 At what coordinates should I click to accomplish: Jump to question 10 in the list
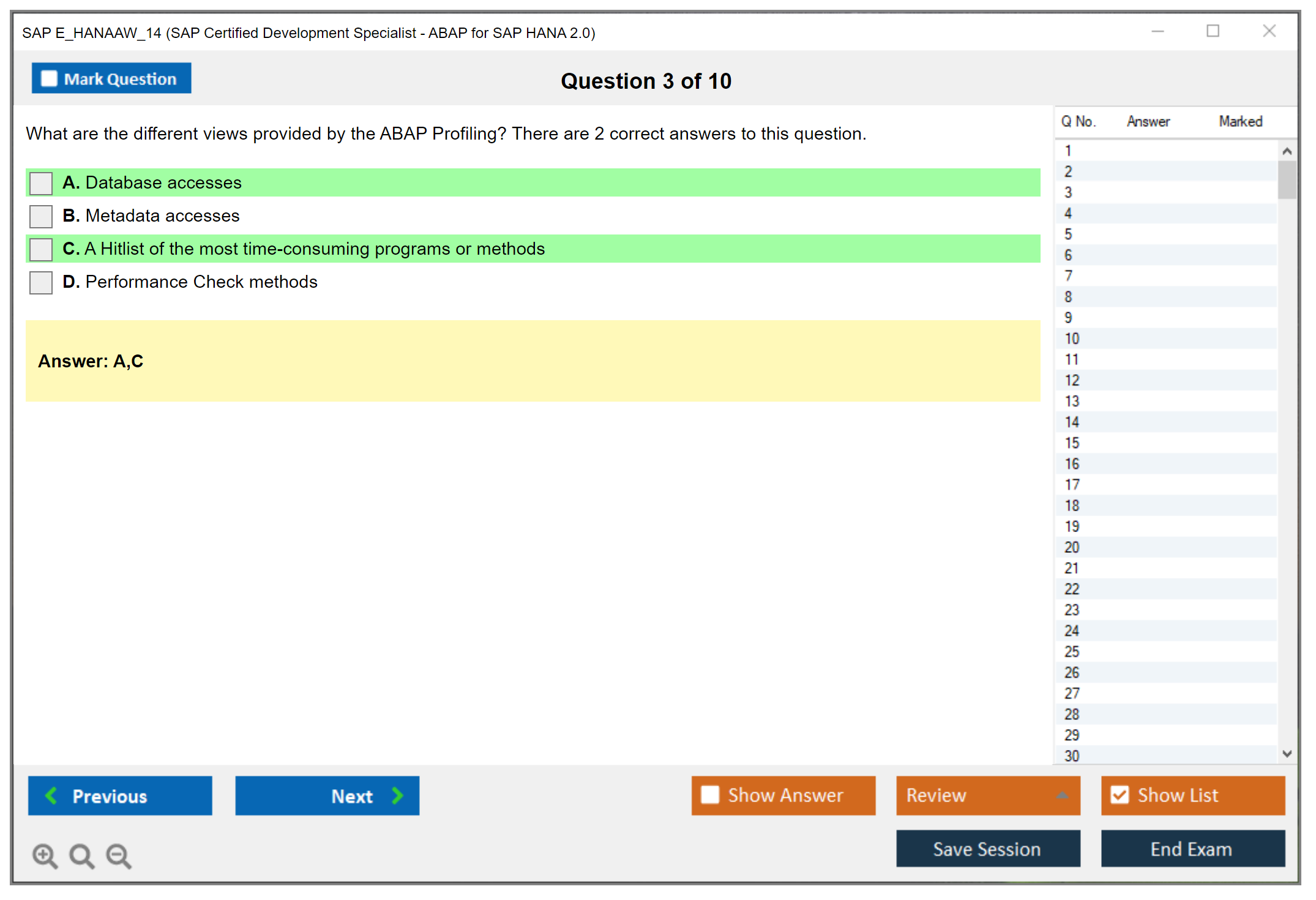[1072, 339]
